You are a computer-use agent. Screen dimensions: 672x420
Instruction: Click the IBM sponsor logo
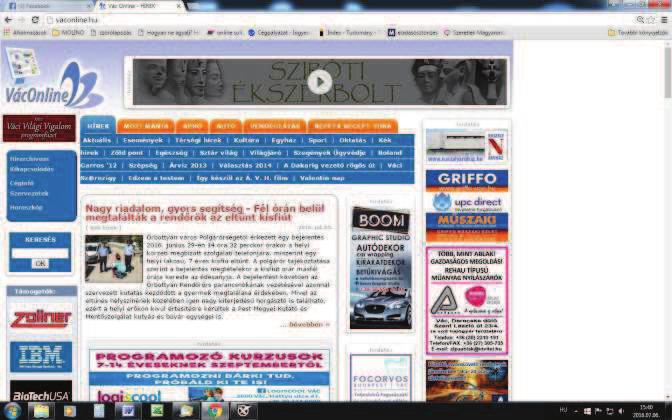[x=41, y=357]
